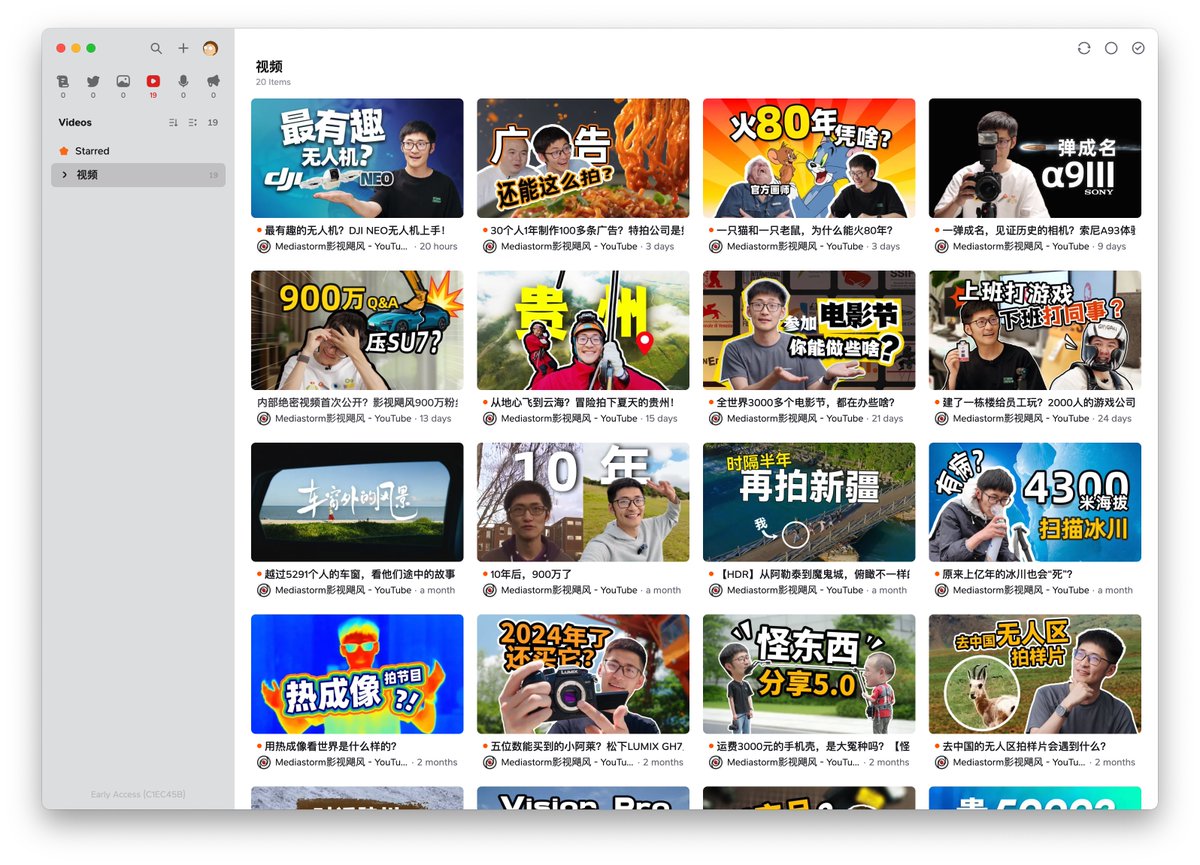This screenshot has width=1200, height=865.
Task: Open the 车窗外的风景 video thumbnail
Action: [357, 502]
